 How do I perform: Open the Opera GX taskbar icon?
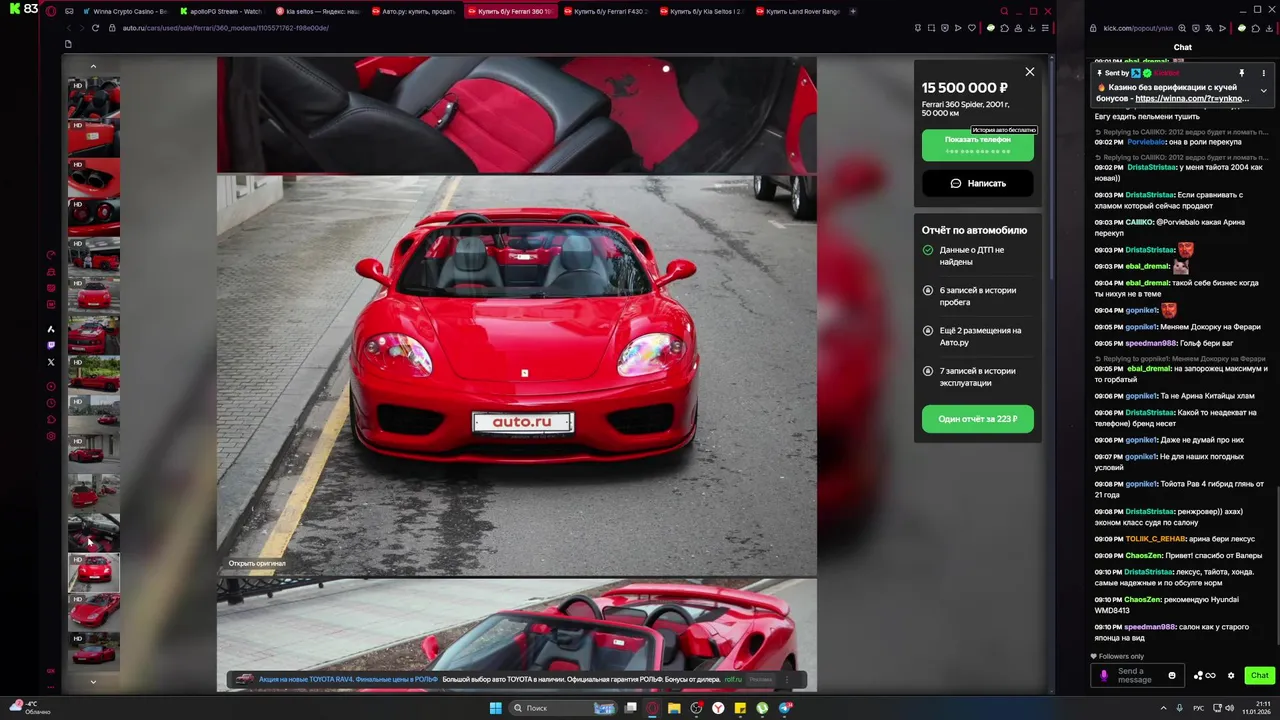[652, 708]
